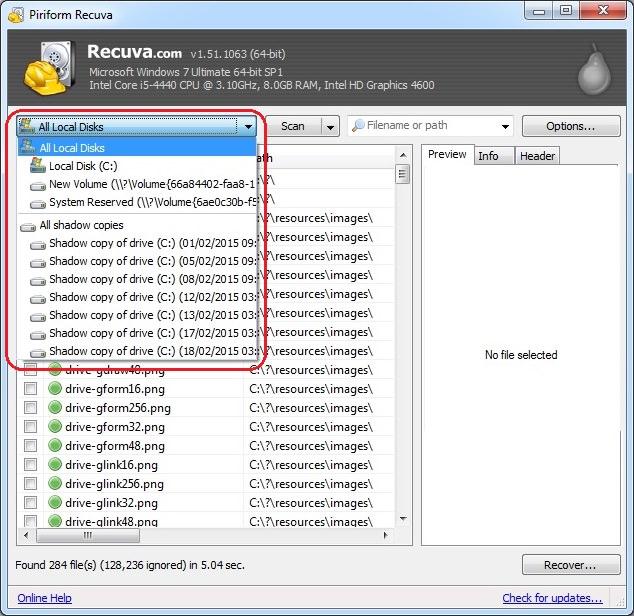634x616 pixels.
Task: Click the Recover button
Action: point(571,565)
